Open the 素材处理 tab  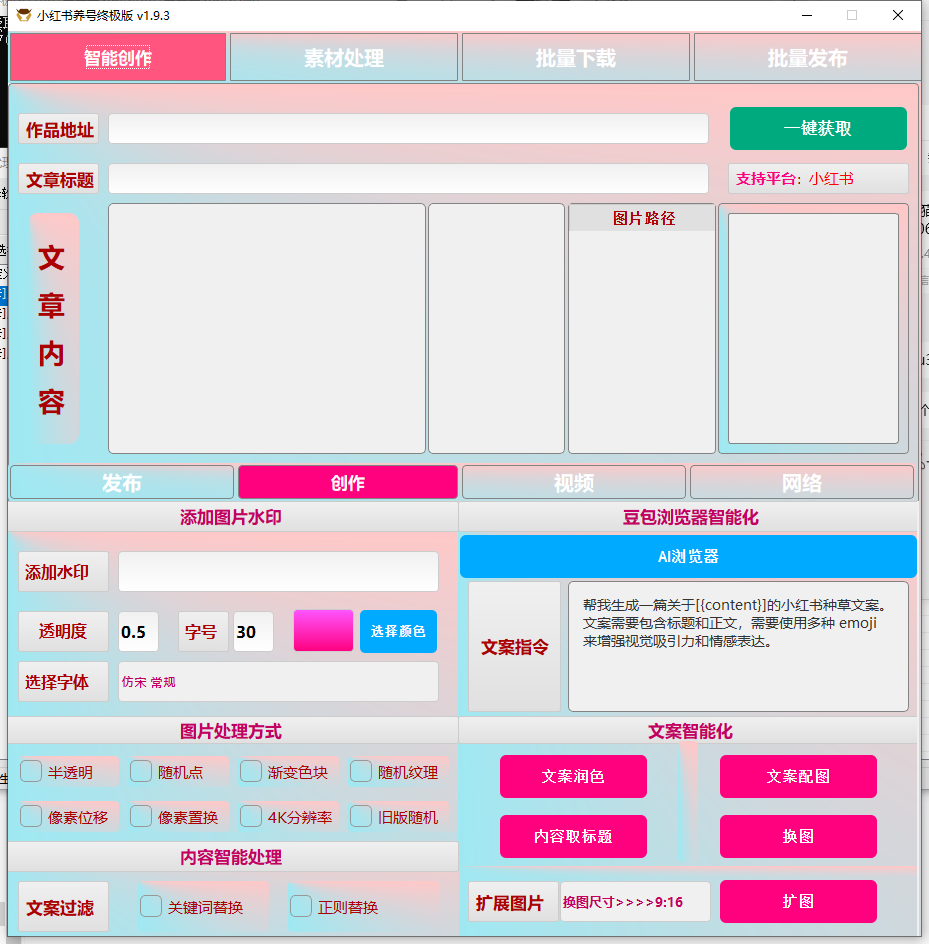point(344,58)
